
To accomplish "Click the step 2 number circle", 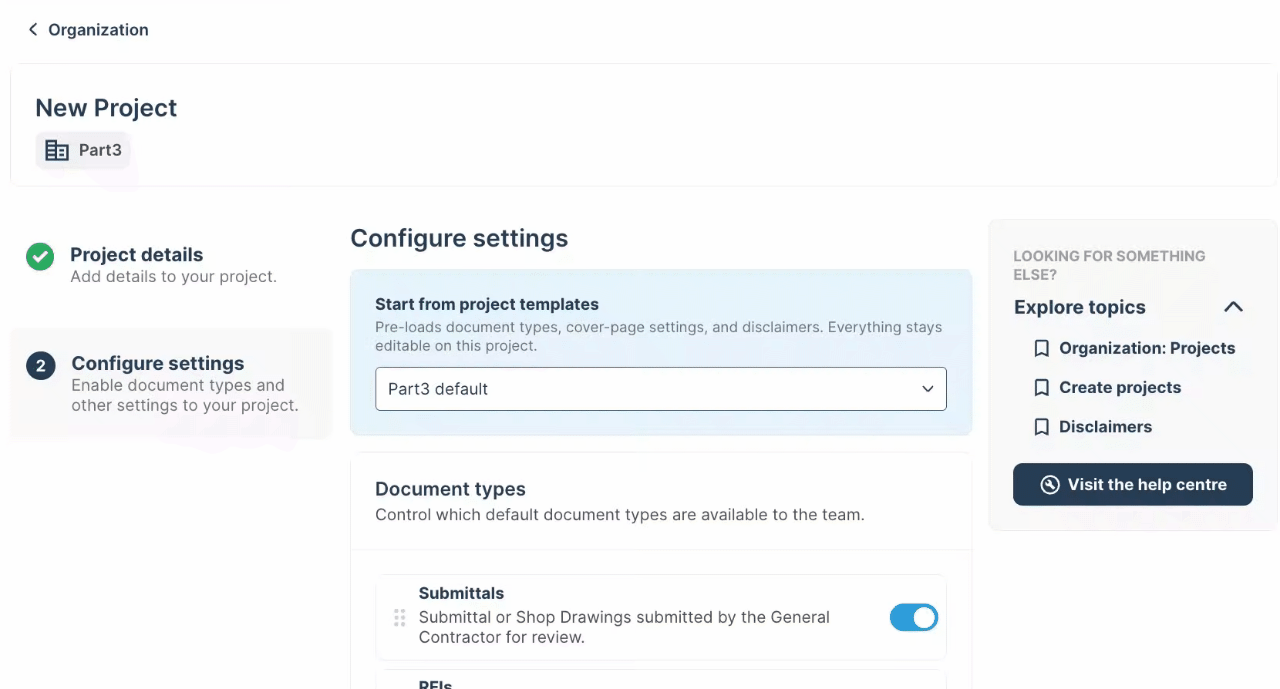I will (x=40, y=366).
